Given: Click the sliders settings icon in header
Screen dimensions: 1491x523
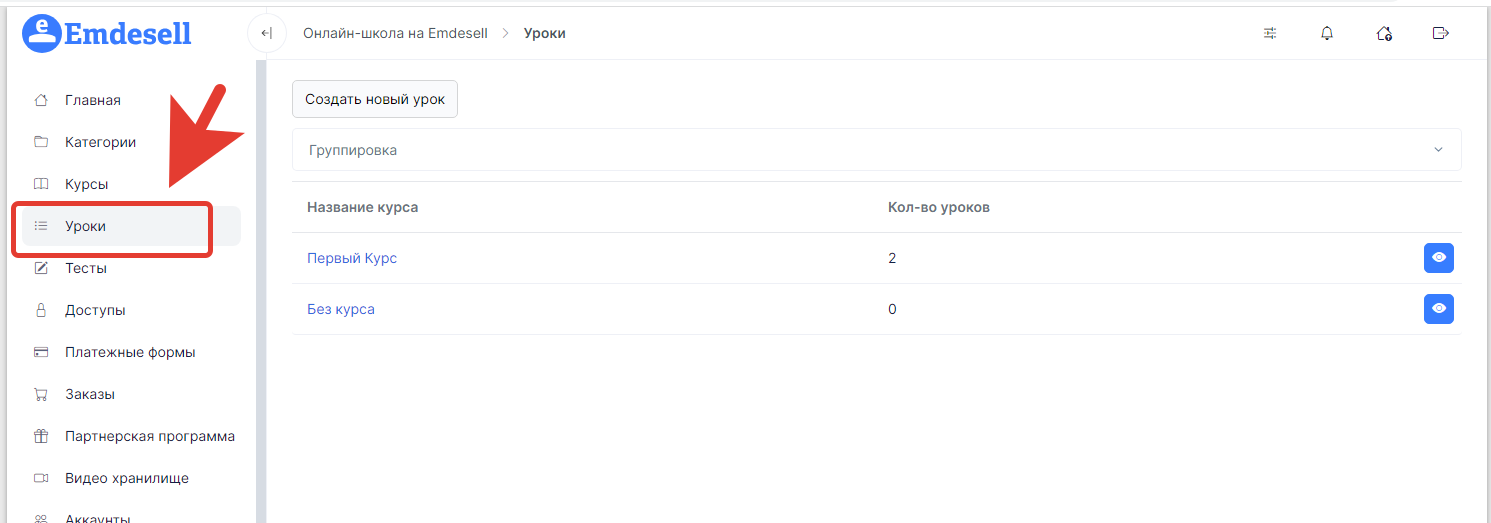Looking at the screenshot, I should point(1270,33).
